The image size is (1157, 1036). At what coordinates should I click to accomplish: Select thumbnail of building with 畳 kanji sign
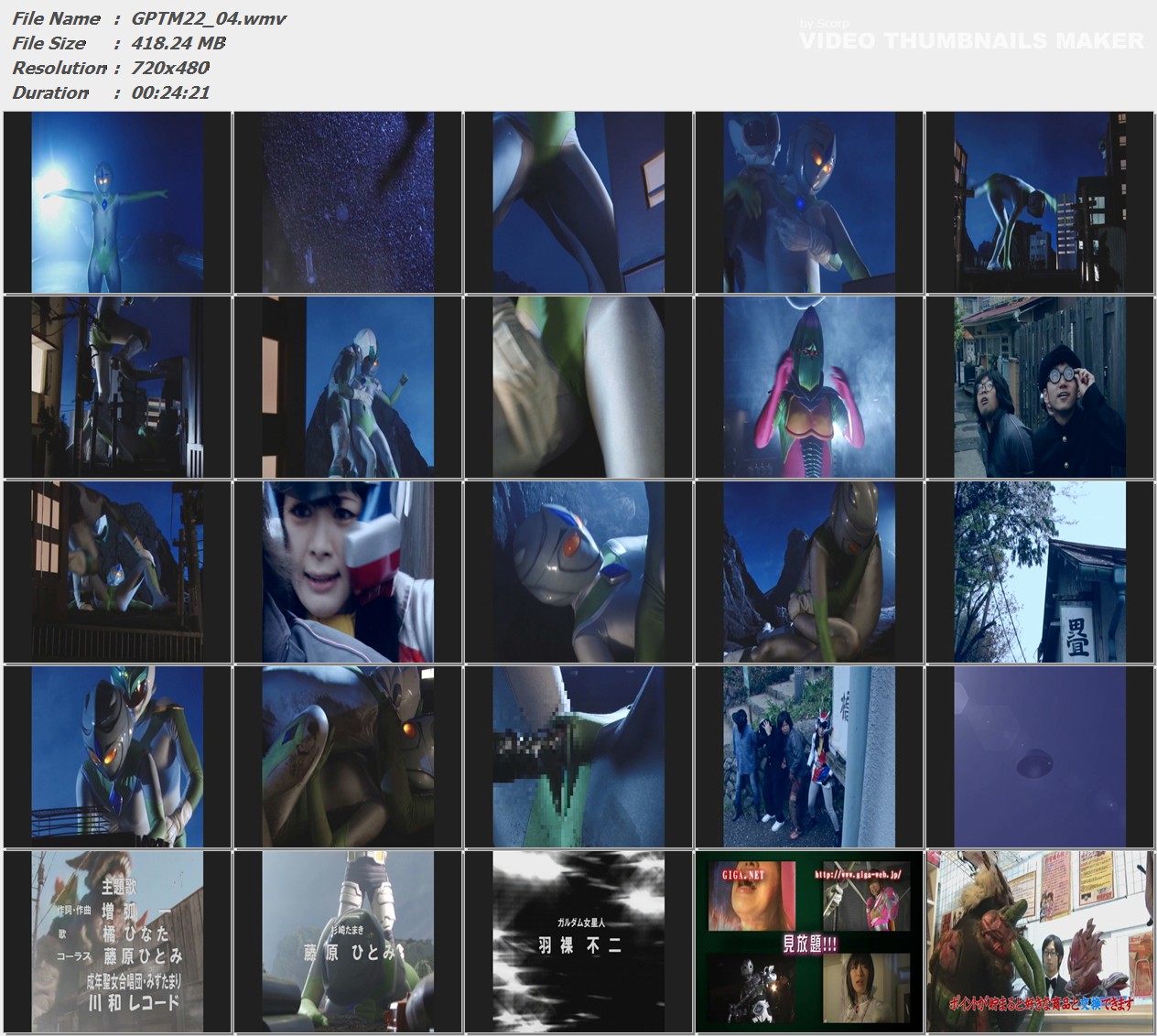(1040, 572)
